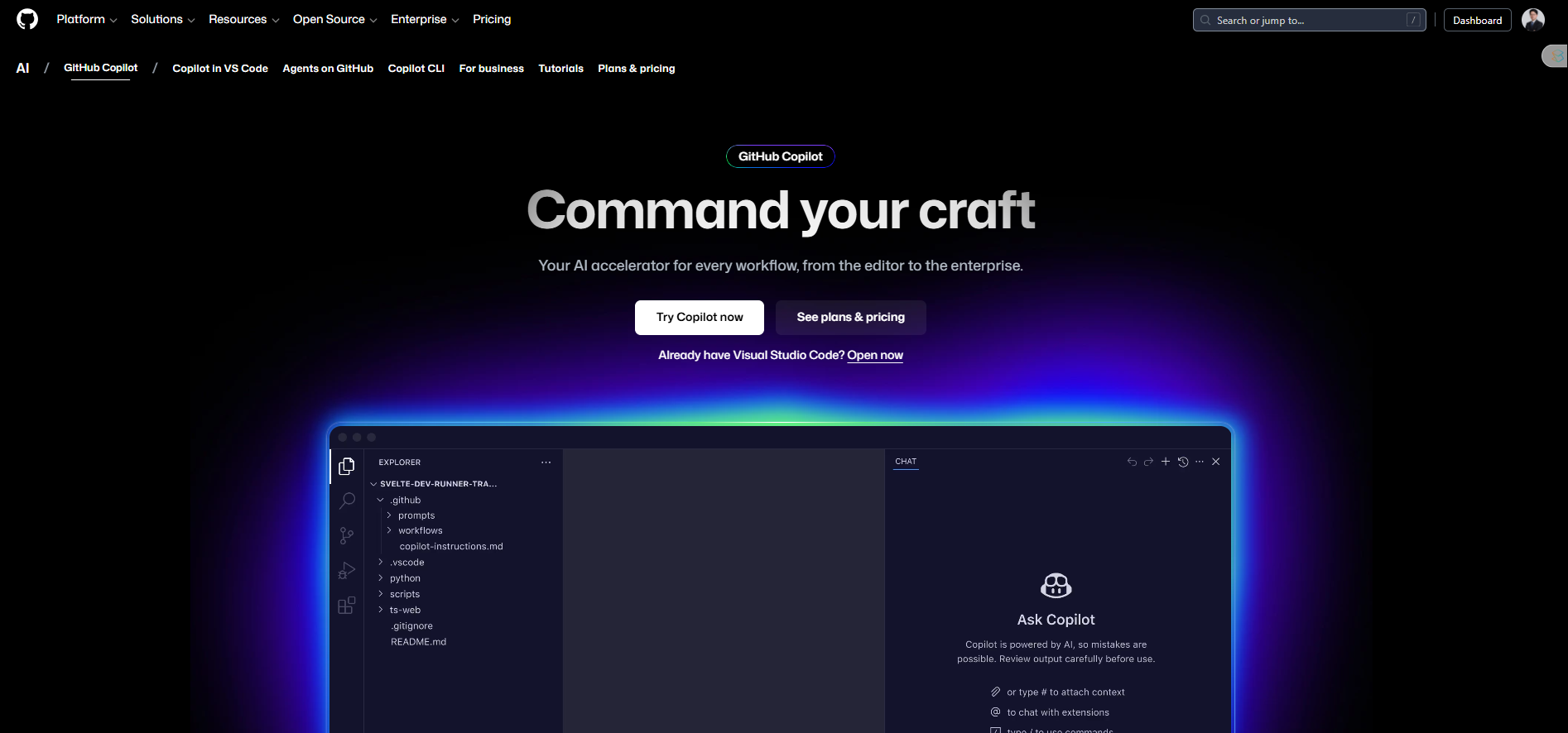Click 'to chat with extensions' text
The height and width of the screenshot is (733, 1568).
click(x=1058, y=712)
